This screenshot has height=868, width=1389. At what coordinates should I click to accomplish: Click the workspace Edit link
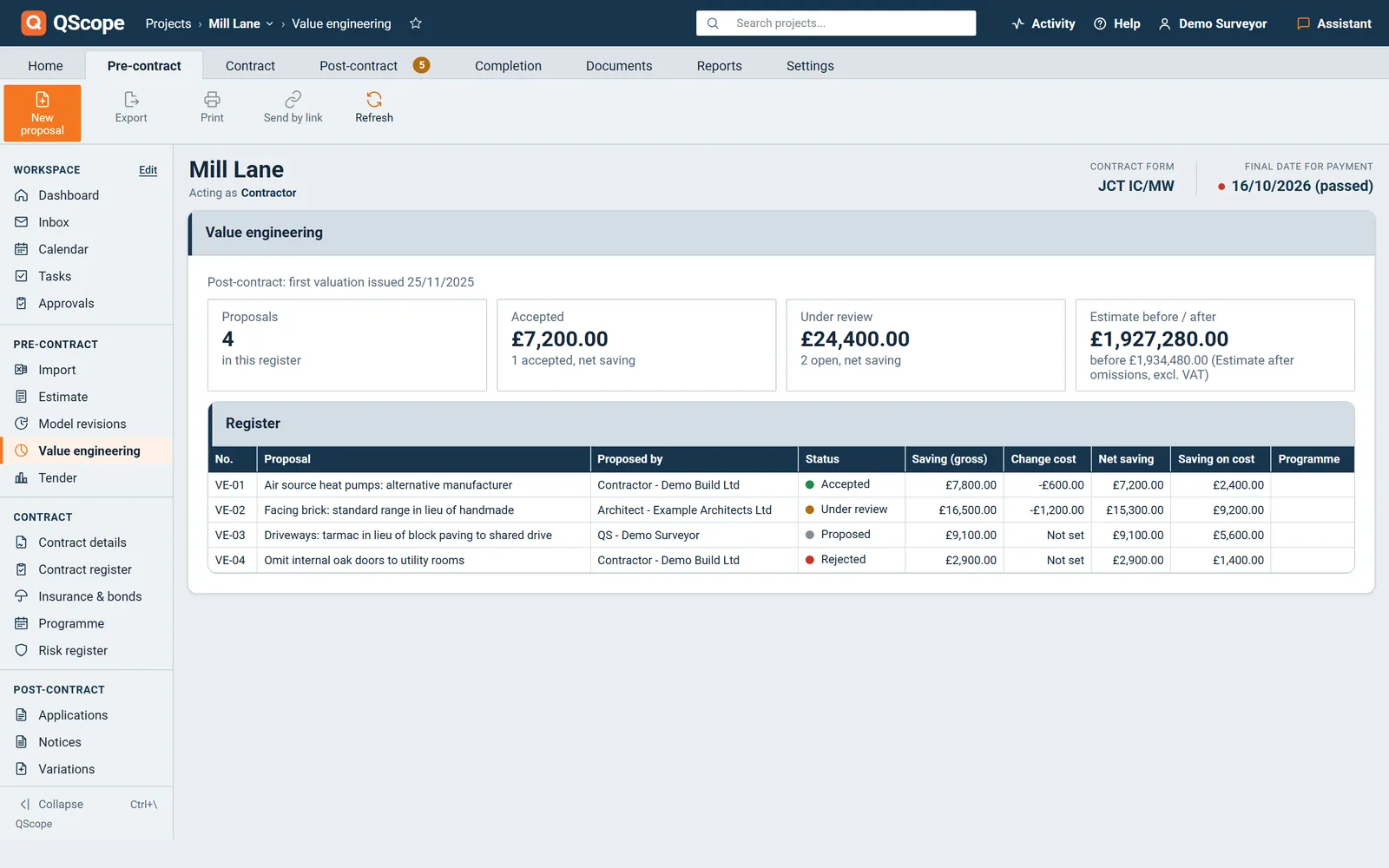click(x=148, y=170)
